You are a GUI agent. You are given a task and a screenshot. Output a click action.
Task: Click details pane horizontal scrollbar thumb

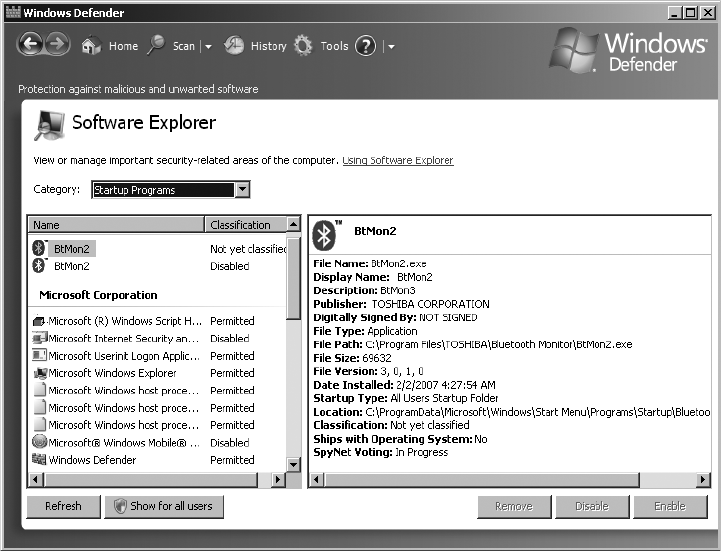coord(481,480)
